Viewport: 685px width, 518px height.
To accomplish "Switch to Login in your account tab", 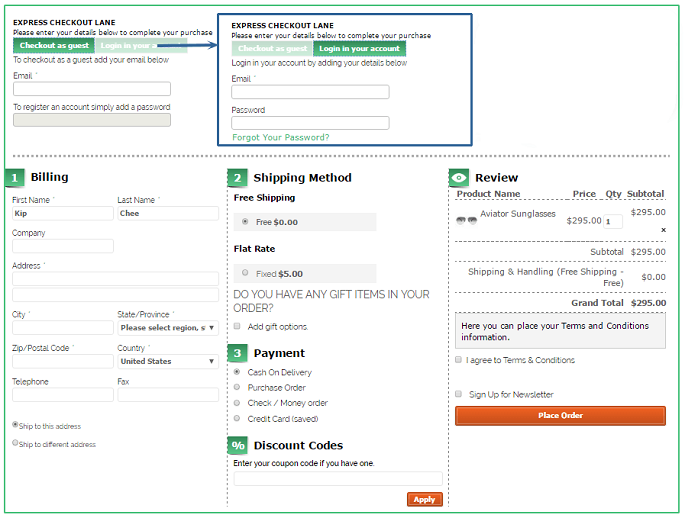I will [x=360, y=48].
